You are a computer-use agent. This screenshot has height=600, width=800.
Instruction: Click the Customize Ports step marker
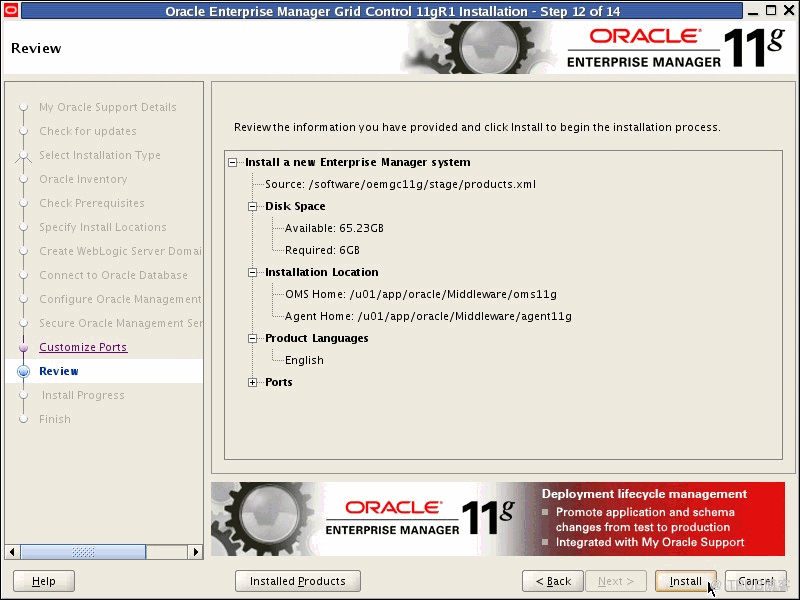point(23,347)
